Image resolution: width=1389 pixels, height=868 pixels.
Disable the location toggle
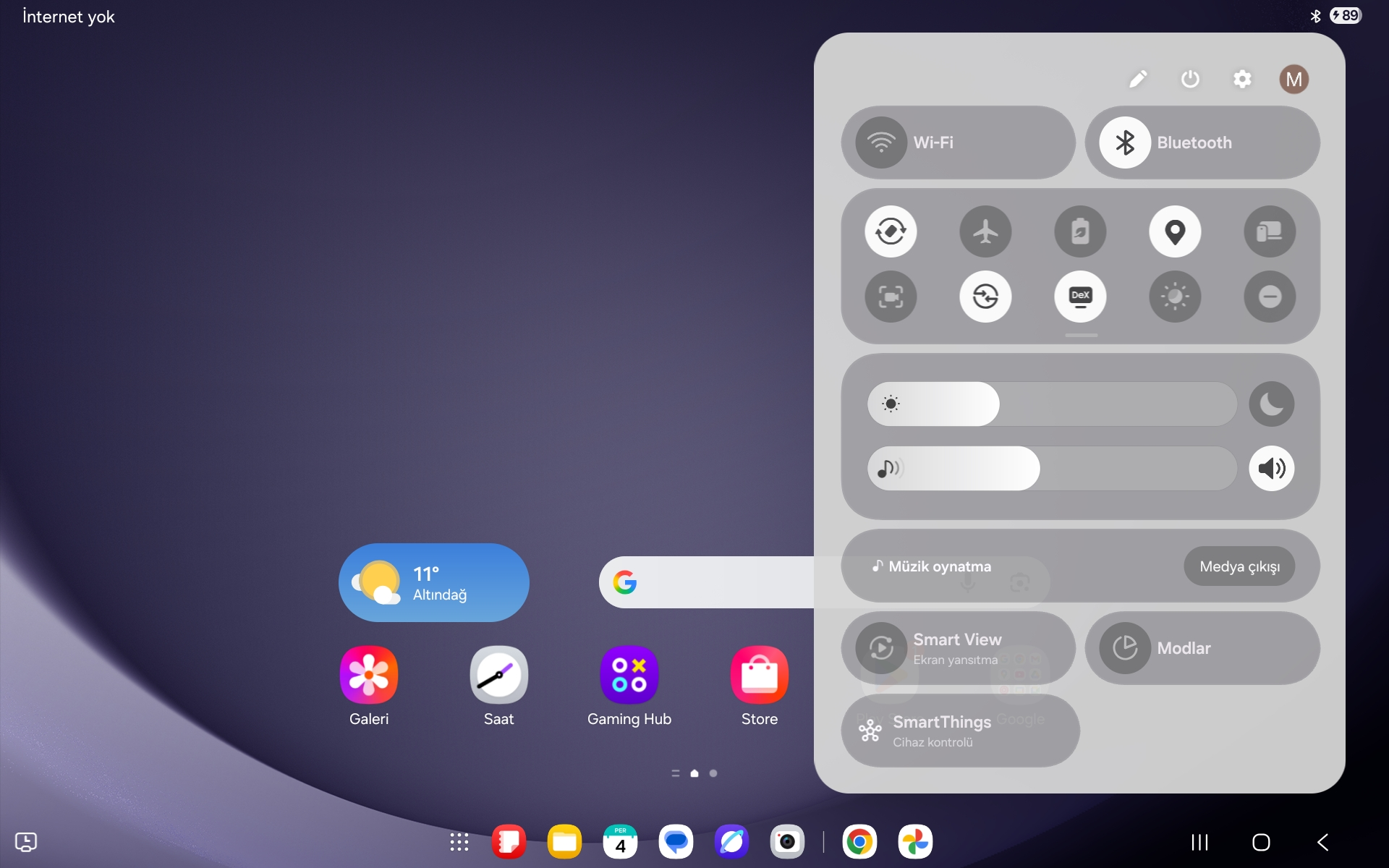coord(1175,231)
